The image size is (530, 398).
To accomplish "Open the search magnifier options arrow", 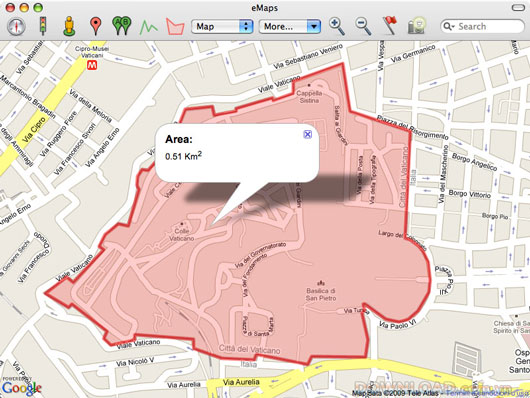I will pos(449,26).
